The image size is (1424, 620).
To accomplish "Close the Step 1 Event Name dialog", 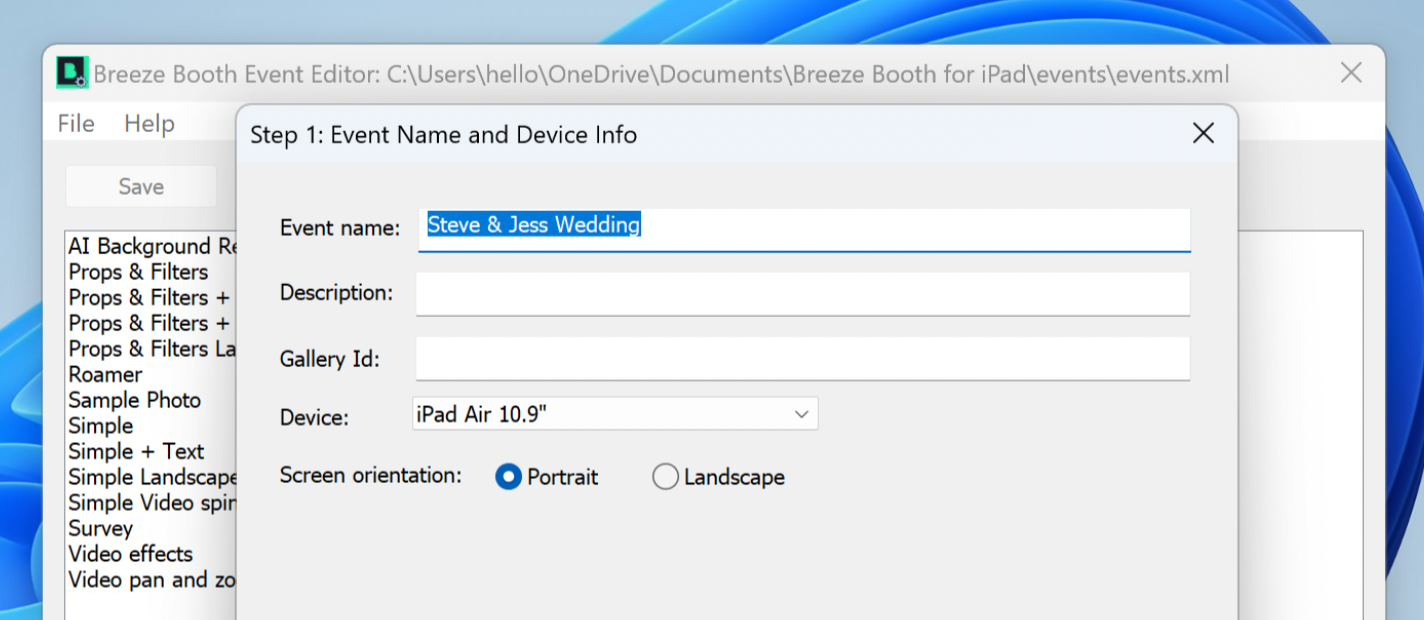I will (1203, 134).
